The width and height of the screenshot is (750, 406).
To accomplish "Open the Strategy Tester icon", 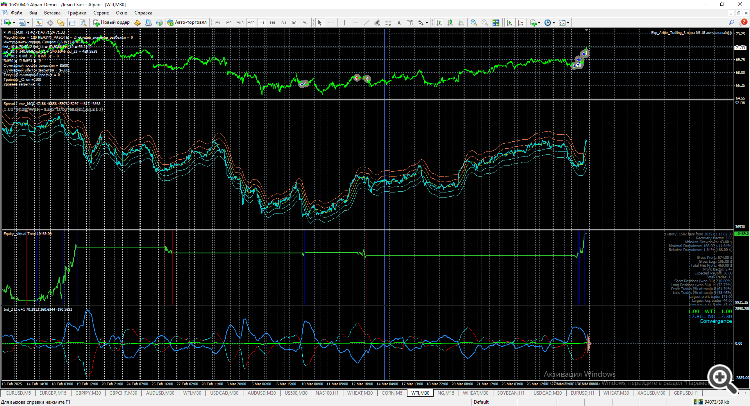I will (x=83, y=22).
